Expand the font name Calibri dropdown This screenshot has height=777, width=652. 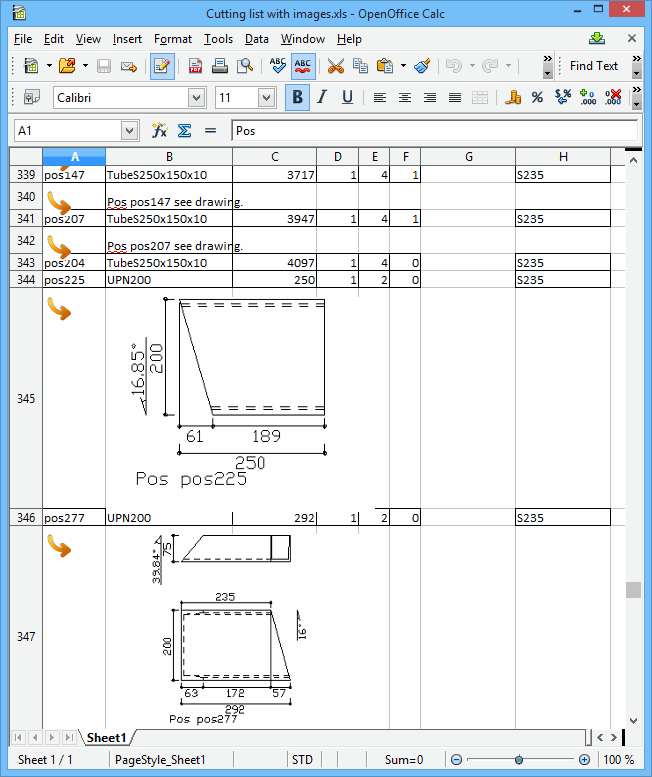(197, 98)
